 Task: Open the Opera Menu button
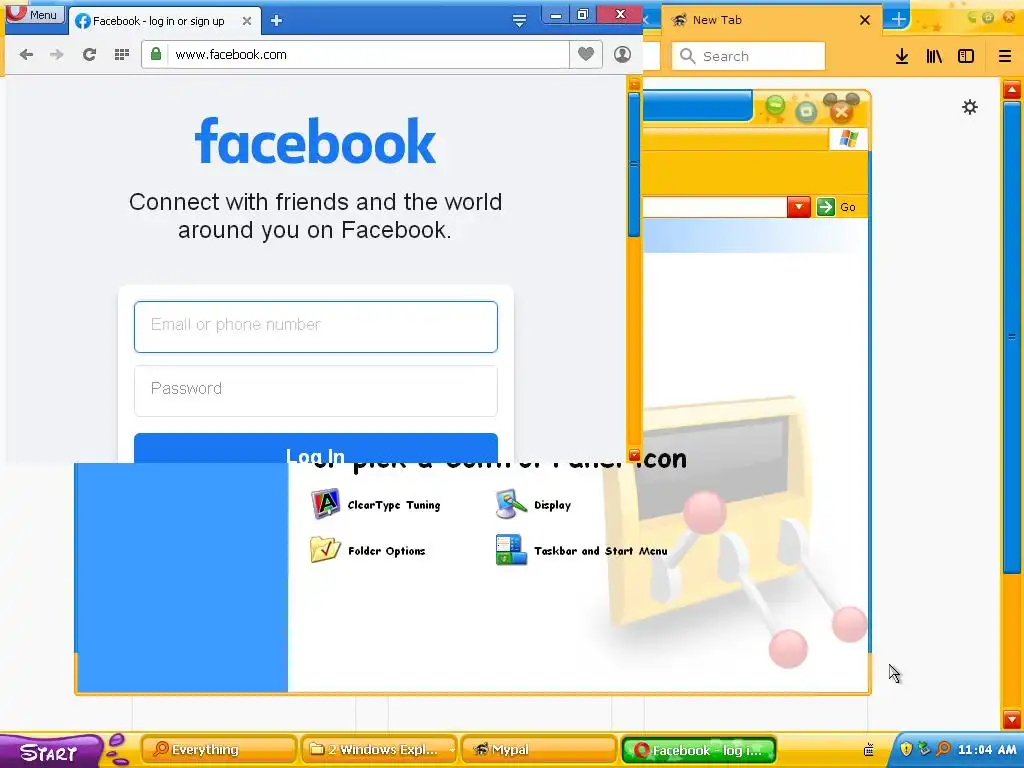click(35, 14)
